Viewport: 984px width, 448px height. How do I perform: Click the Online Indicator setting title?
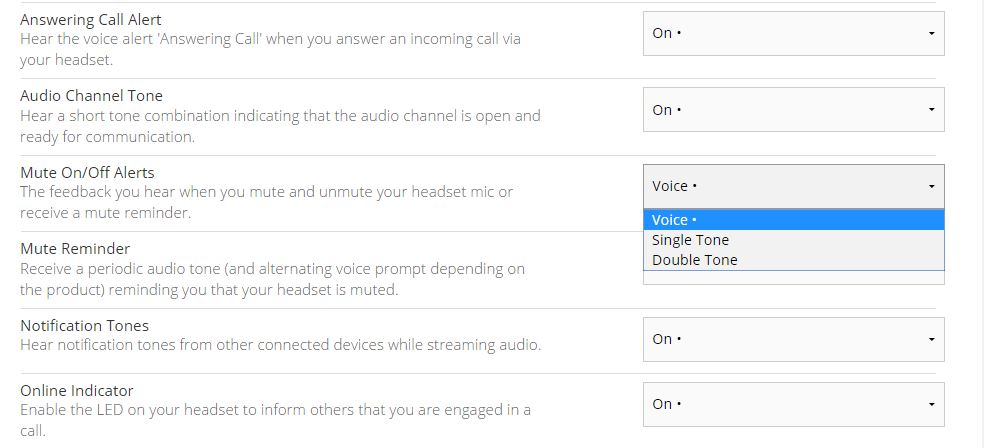(x=77, y=391)
